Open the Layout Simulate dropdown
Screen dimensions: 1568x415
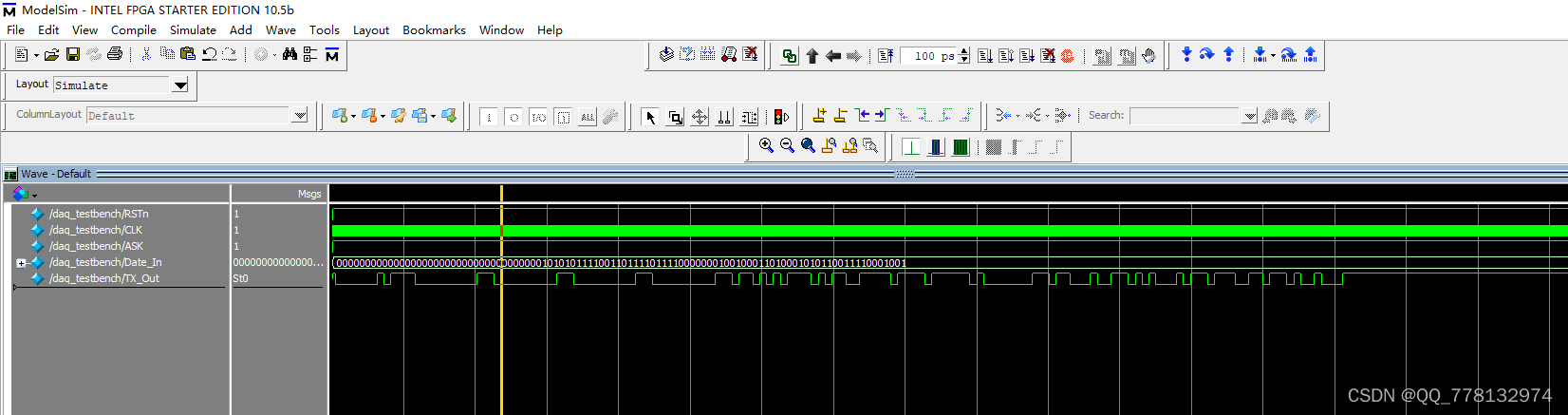[x=180, y=85]
